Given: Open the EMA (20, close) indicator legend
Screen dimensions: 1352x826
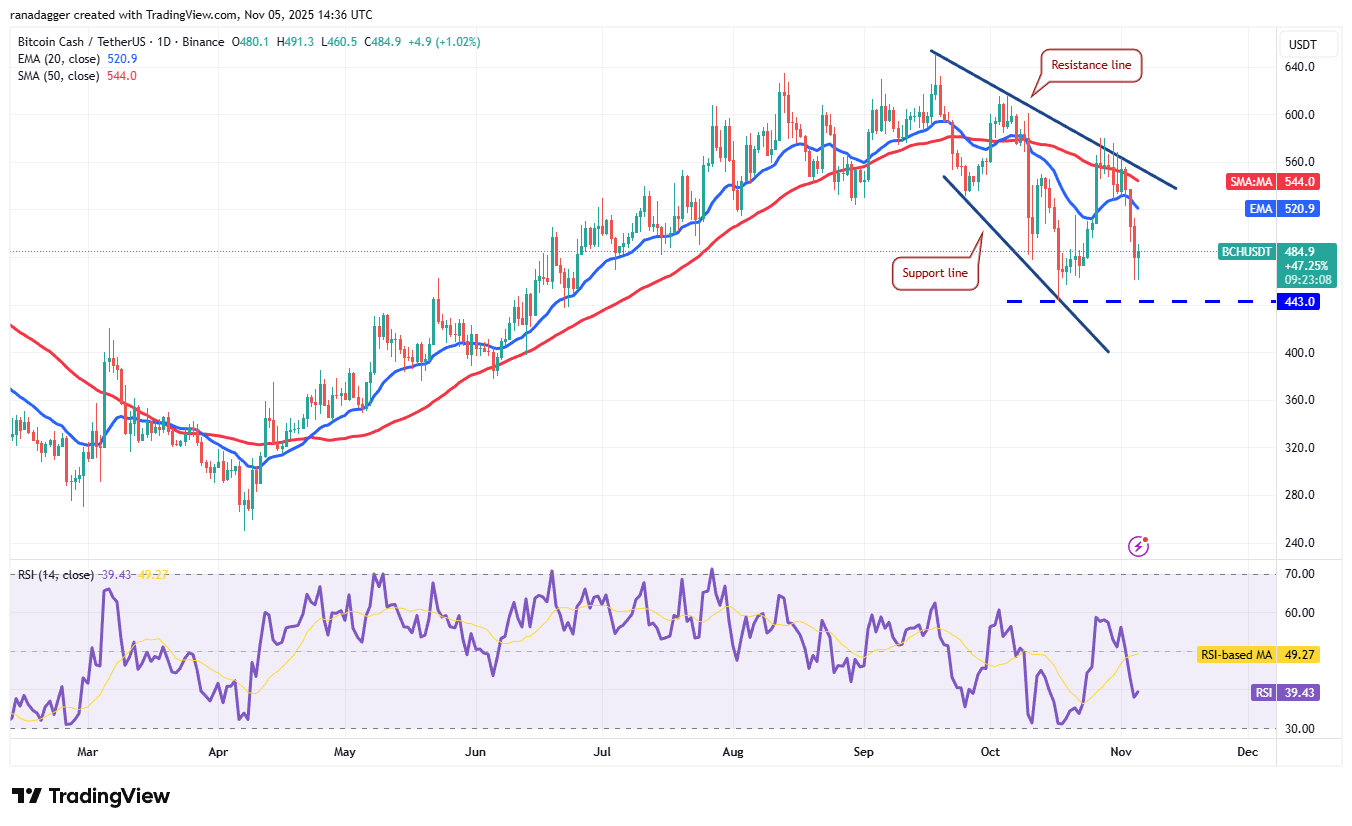Looking at the screenshot, I should [74, 59].
